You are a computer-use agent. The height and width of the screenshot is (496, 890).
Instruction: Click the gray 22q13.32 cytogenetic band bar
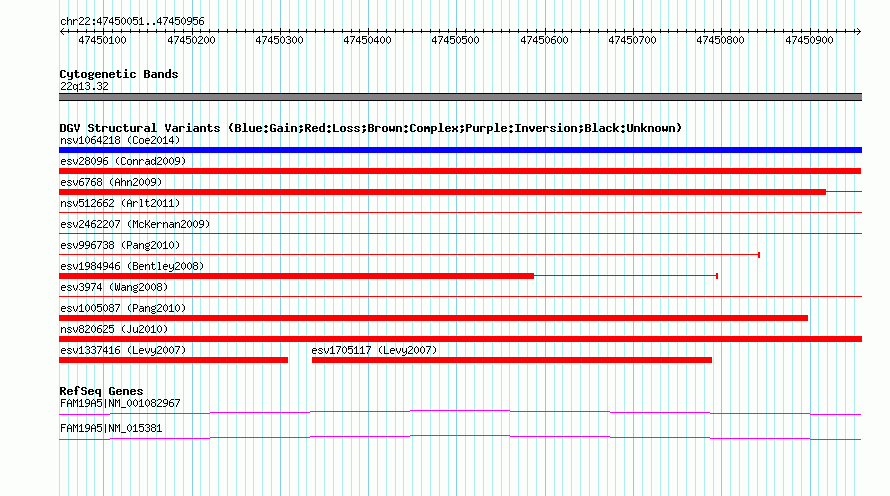click(460, 97)
